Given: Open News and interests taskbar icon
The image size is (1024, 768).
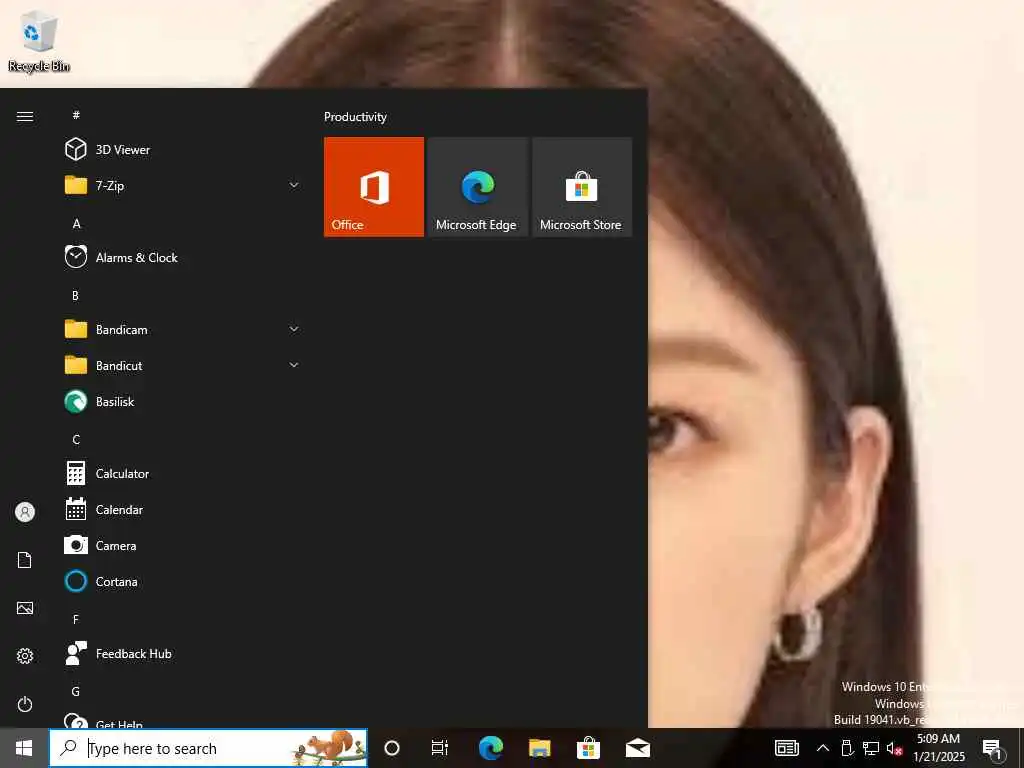Looking at the screenshot, I should click(x=786, y=748).
